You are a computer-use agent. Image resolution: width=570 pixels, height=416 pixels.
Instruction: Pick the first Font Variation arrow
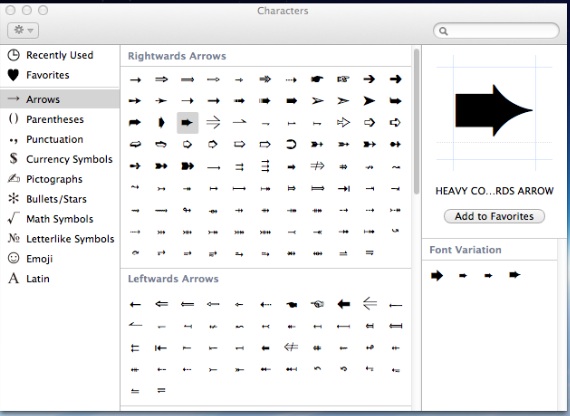pyautogui.click(x=437, y=275)
